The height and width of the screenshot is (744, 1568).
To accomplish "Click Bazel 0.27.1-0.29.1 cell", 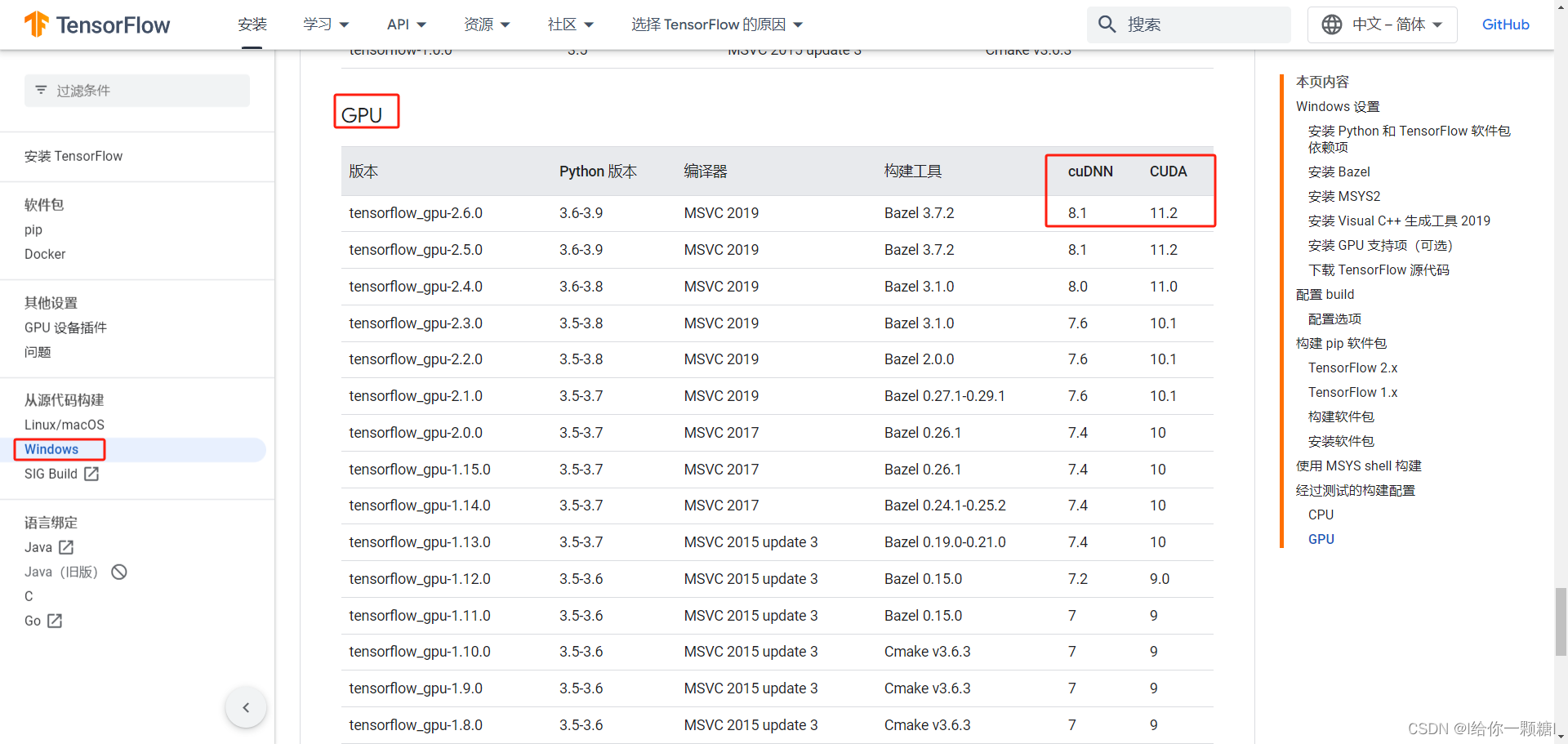I will 945,396.
